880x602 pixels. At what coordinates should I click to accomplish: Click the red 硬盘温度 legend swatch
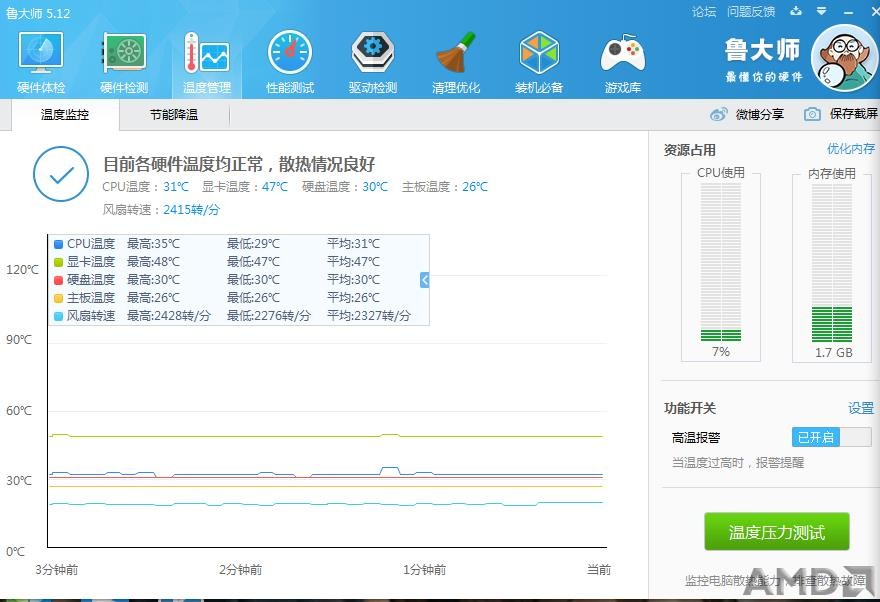tap(58, 280)
